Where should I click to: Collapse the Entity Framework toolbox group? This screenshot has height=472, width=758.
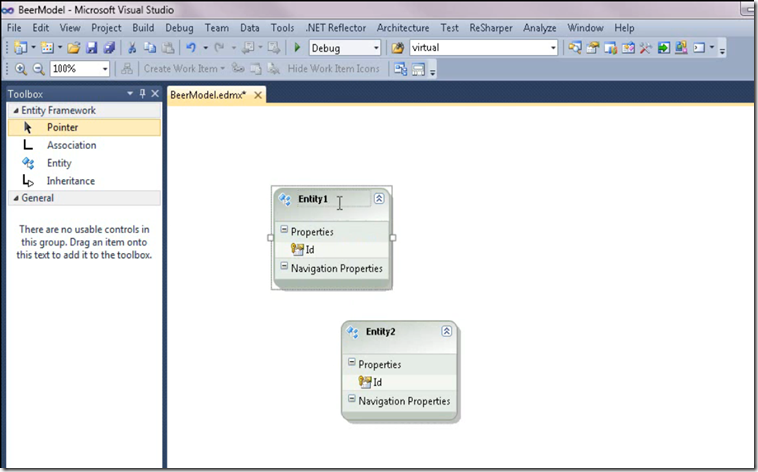16,111
